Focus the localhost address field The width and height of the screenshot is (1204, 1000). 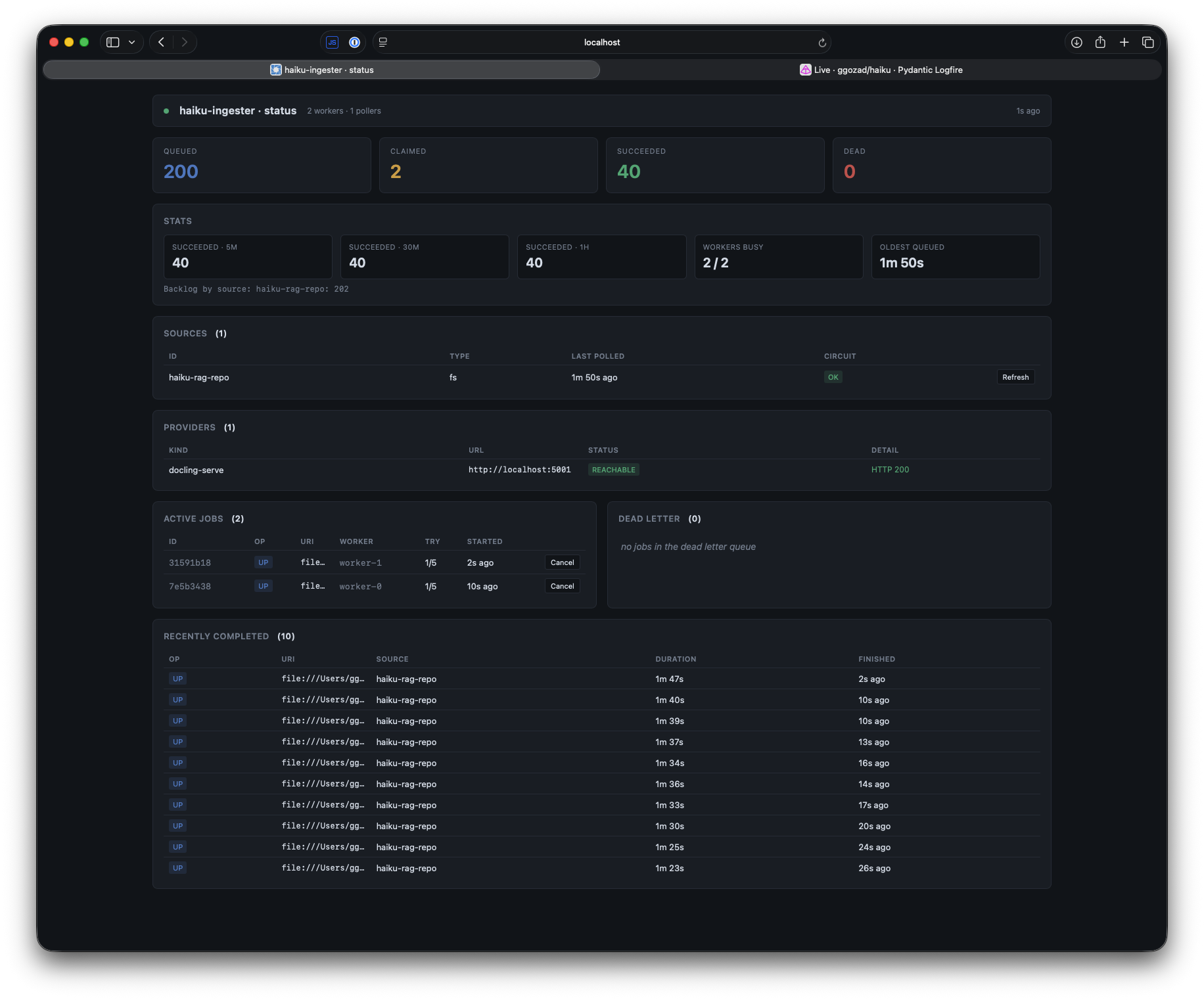[601, 42]
